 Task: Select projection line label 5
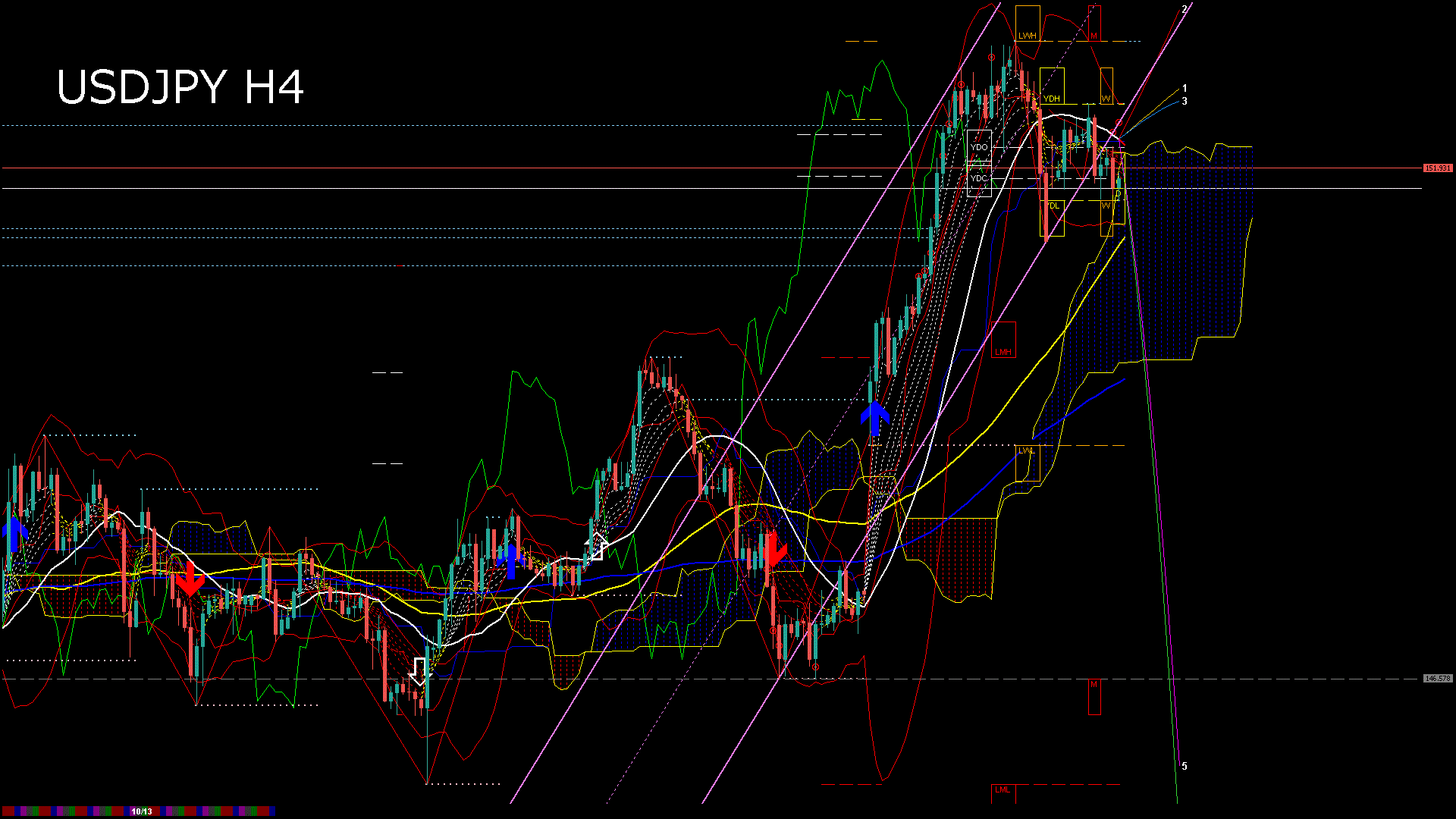click(x=1185, y=767)
